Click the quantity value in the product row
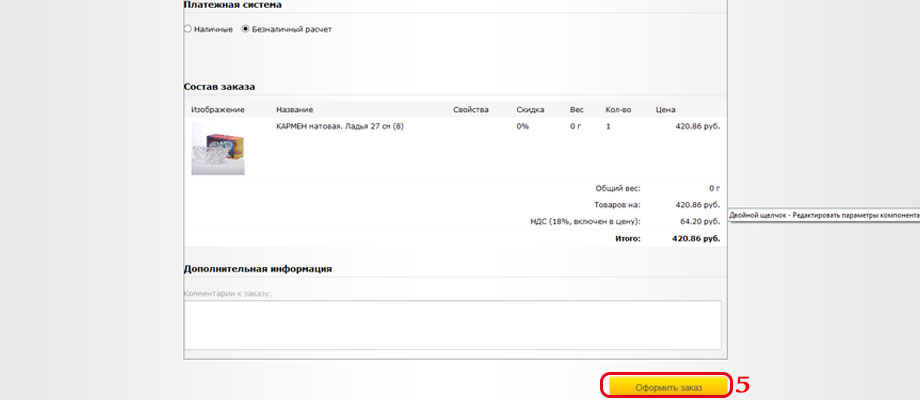Screen dimensions: 920x400 click(608, 126)
